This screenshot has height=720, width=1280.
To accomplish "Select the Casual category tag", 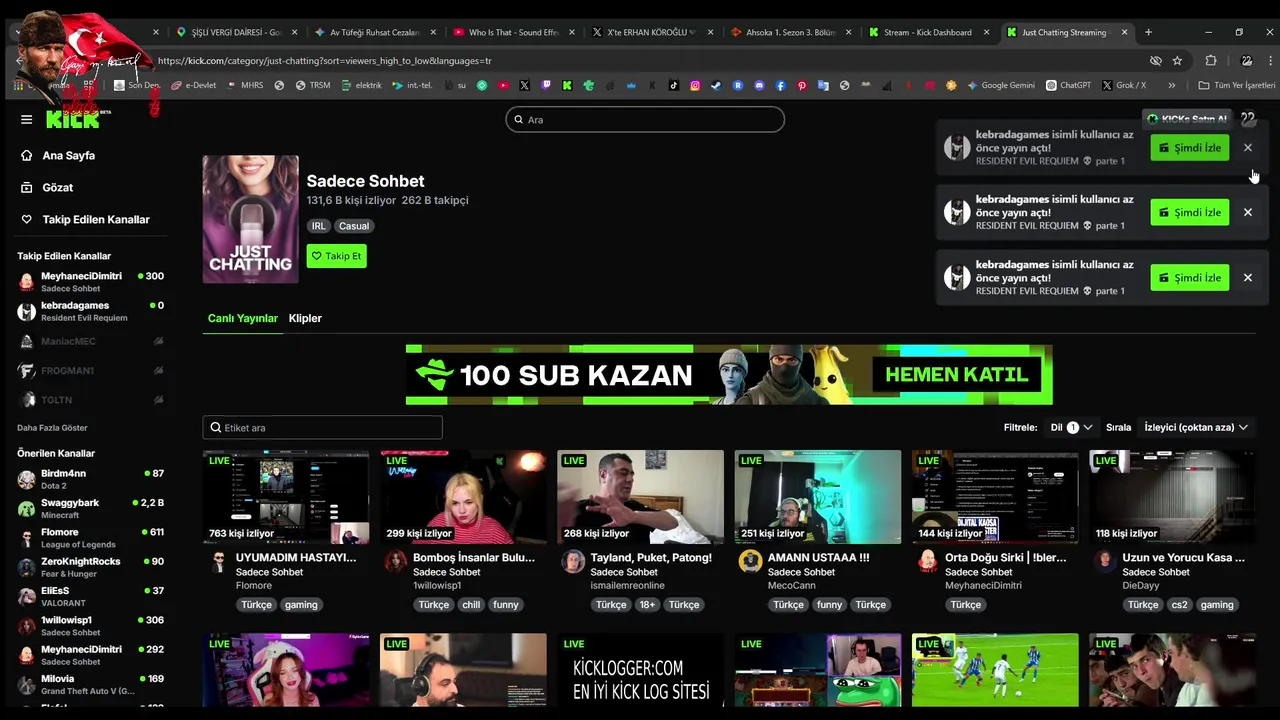I will 353,226.
